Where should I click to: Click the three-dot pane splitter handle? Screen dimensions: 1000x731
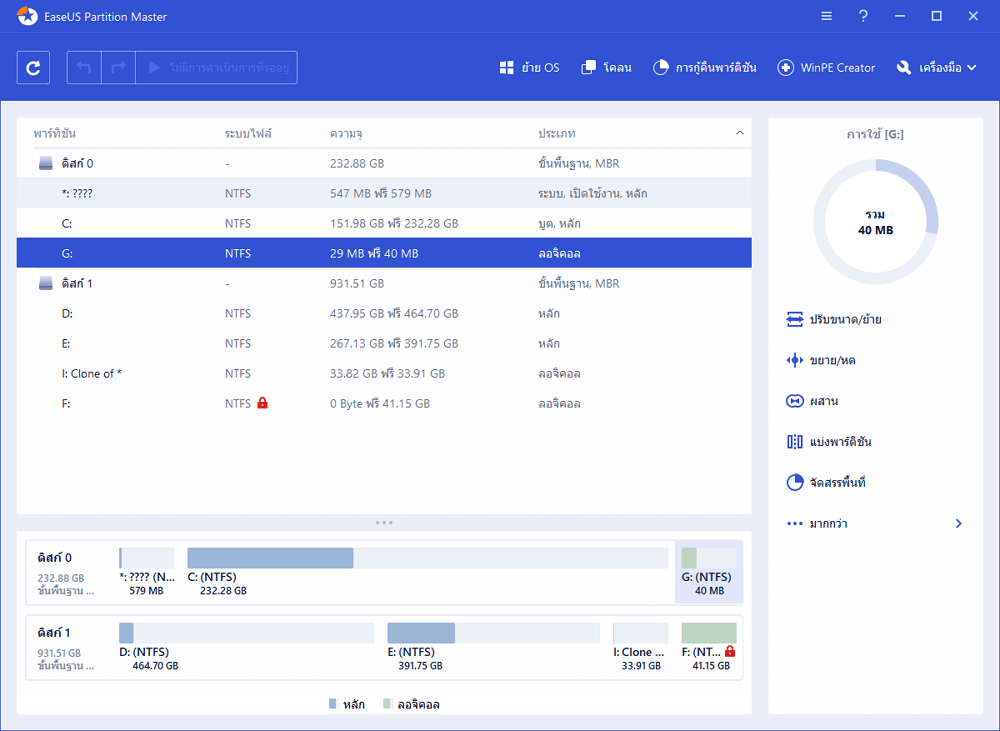[x=384, y=522]
